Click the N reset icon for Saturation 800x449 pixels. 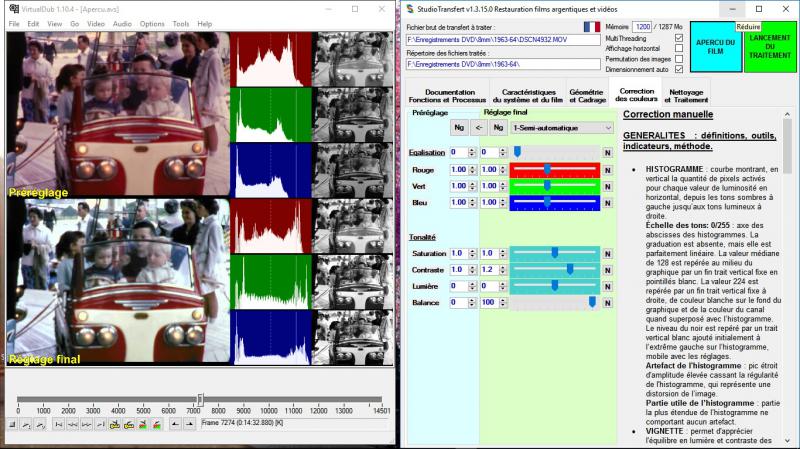pyautogui.click(x=608, y=254)
